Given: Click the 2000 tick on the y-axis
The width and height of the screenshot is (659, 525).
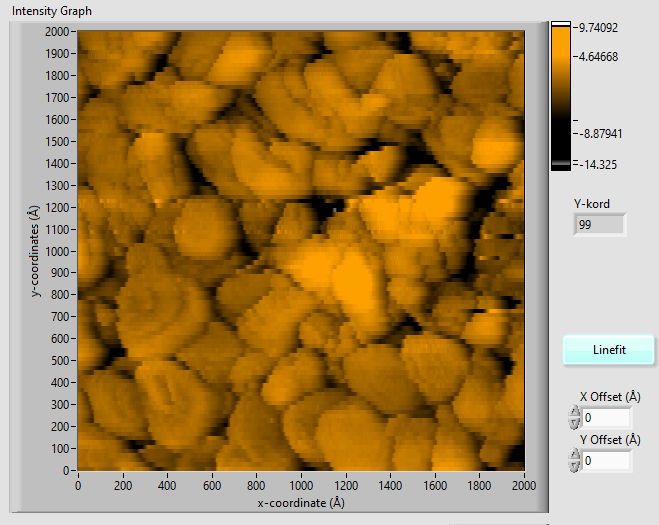Looking at the screenshot, I should pos(57,31).
